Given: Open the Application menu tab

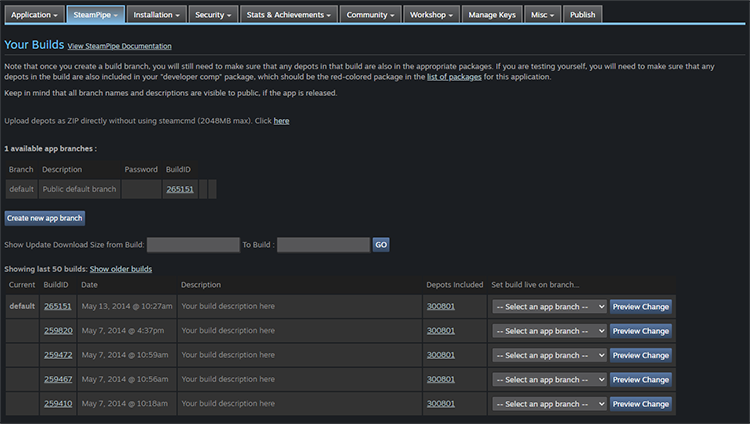Looking at the screenshot, I should tap(34, 14).
